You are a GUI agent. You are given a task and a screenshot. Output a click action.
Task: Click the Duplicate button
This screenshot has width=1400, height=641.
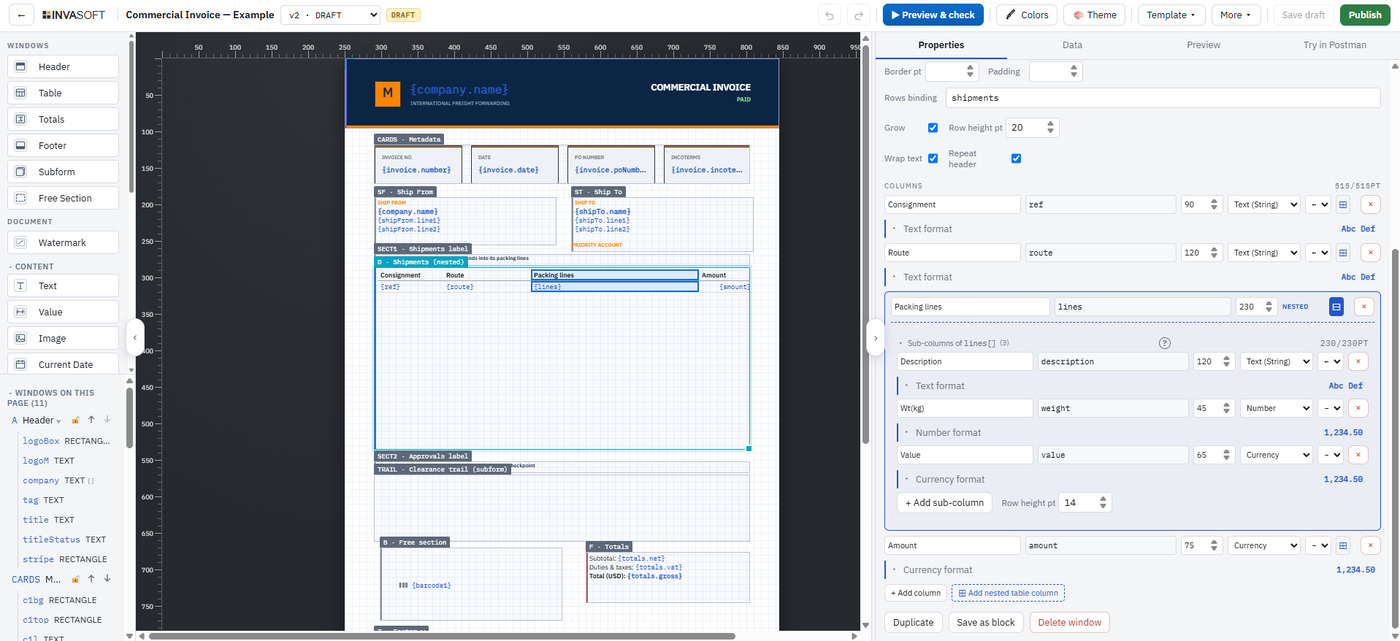coord(913,622)
